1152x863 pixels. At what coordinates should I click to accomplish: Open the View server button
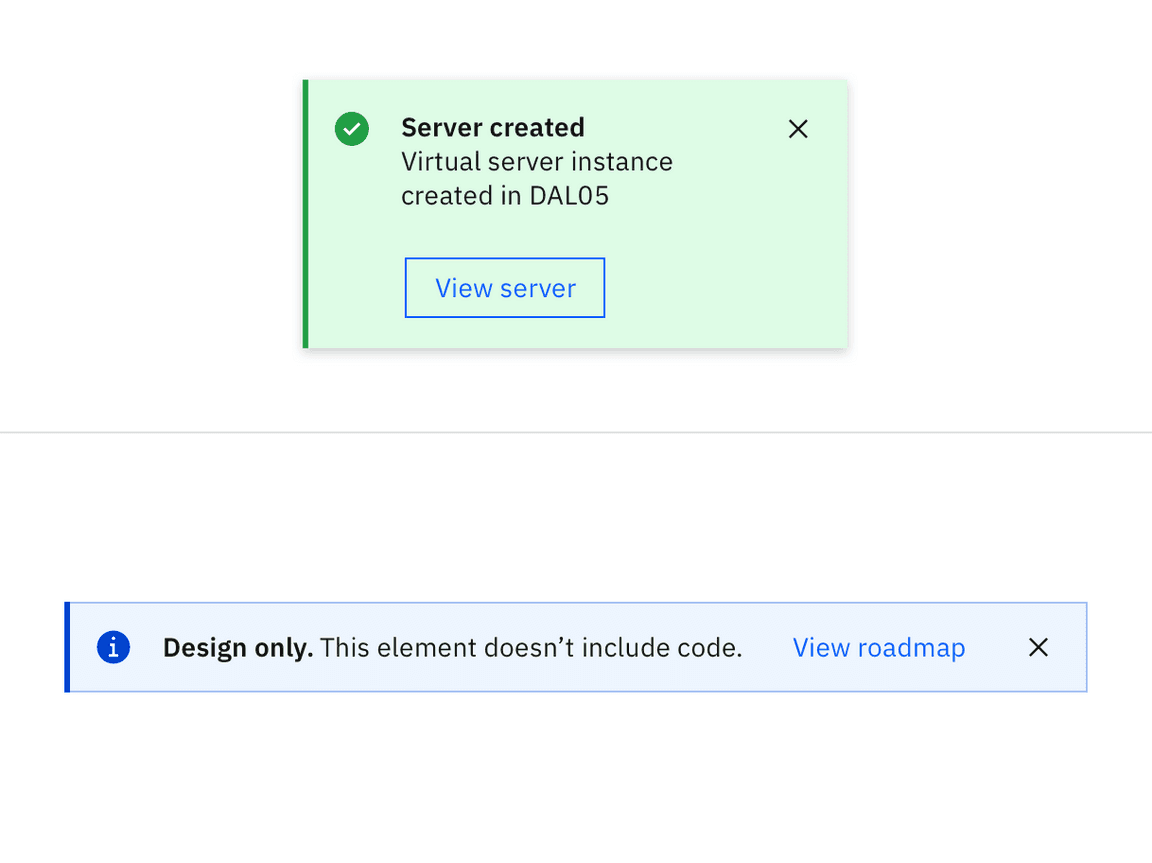click(x=505, y=288)
